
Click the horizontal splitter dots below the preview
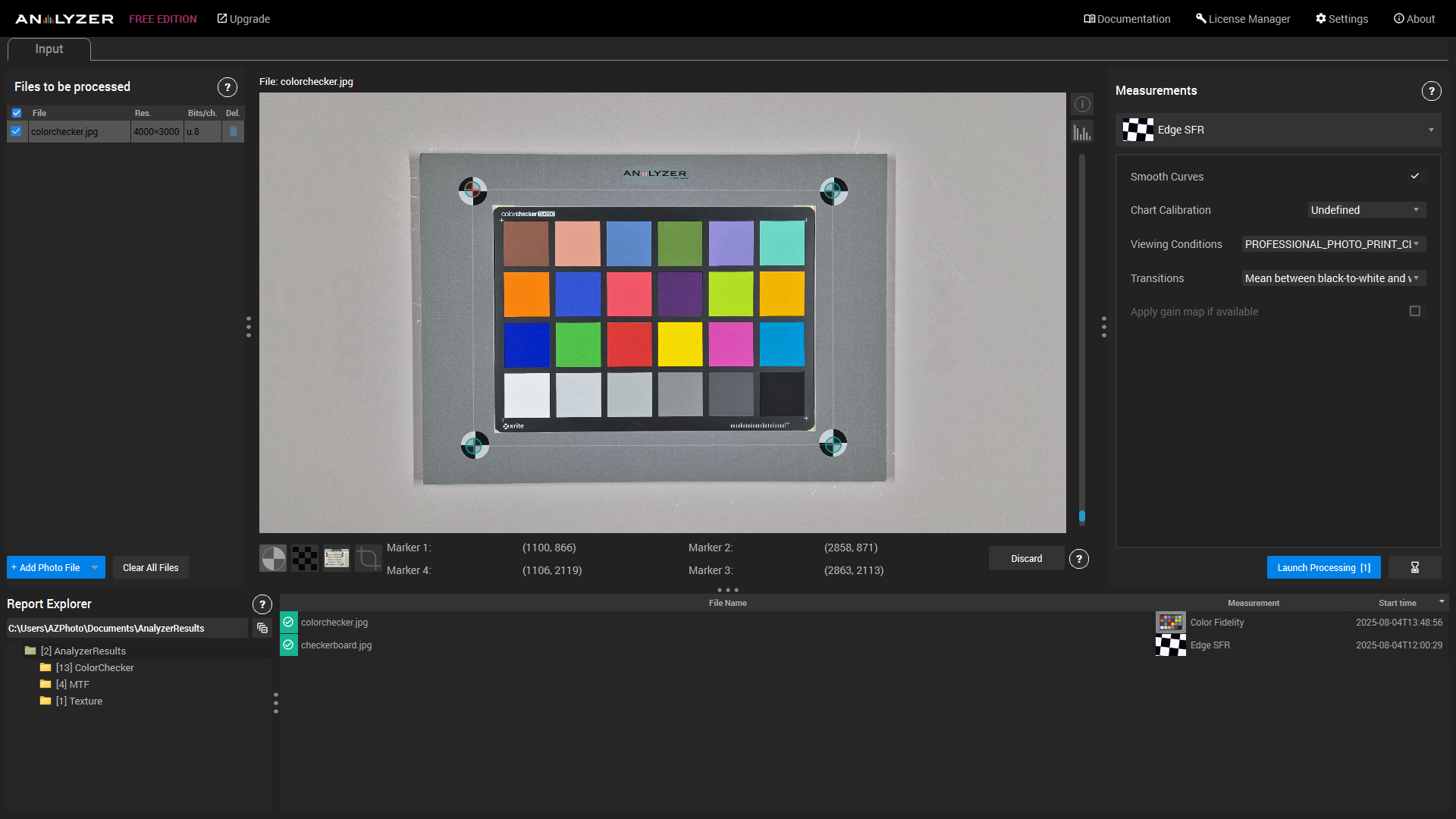point(728,590)
